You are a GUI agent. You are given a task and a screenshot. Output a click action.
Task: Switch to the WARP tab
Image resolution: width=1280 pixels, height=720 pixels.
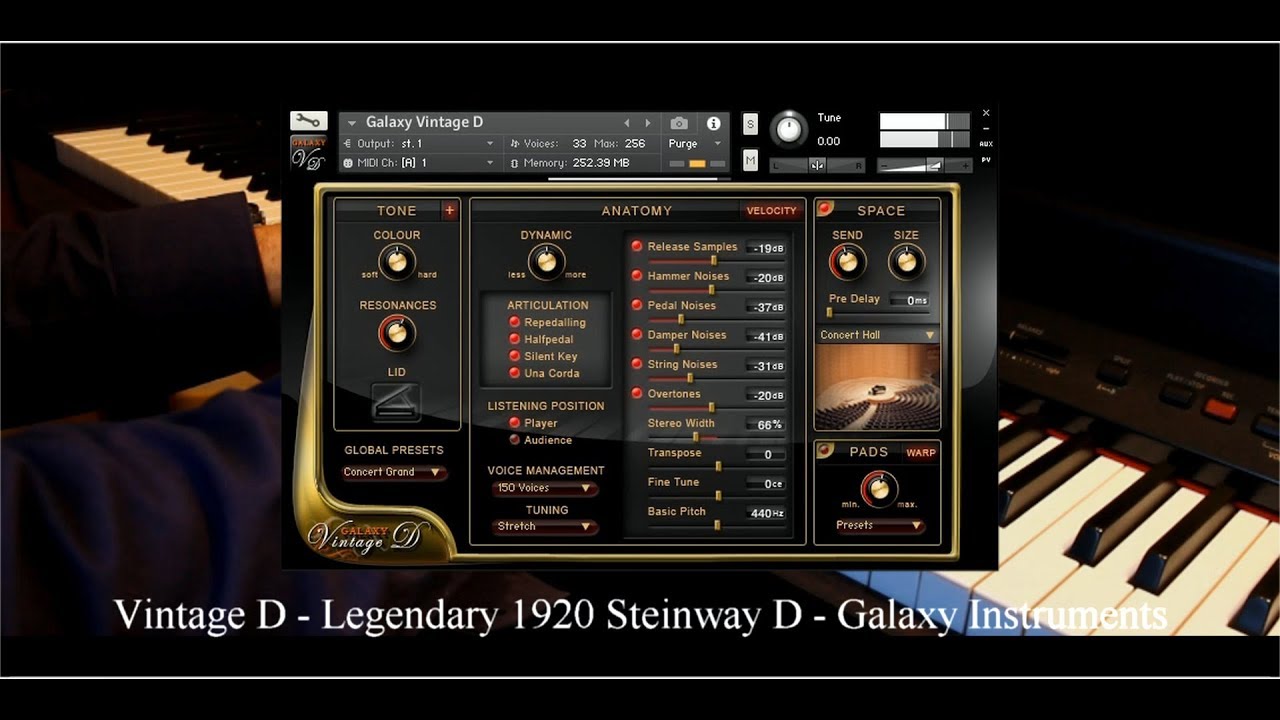(921, 452)
